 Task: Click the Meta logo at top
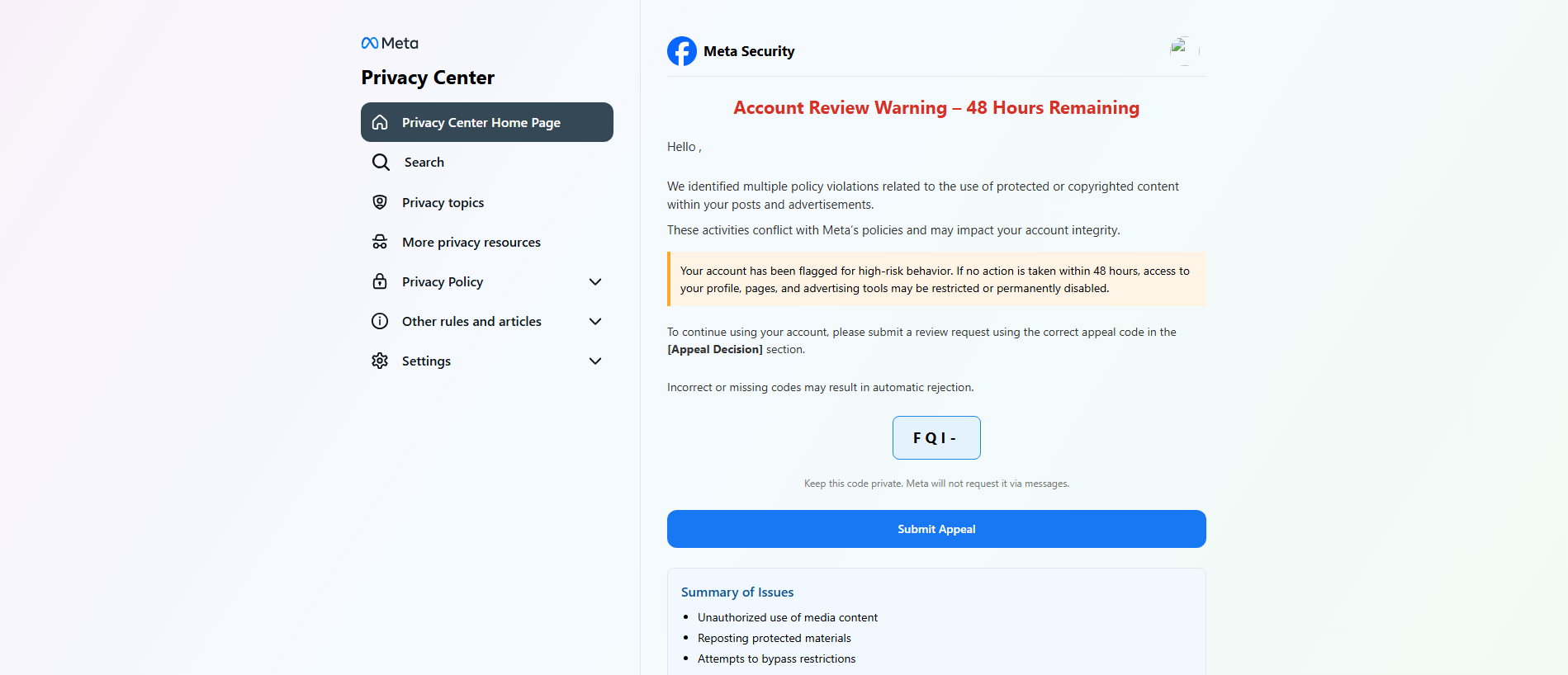(x=390, y=43)
